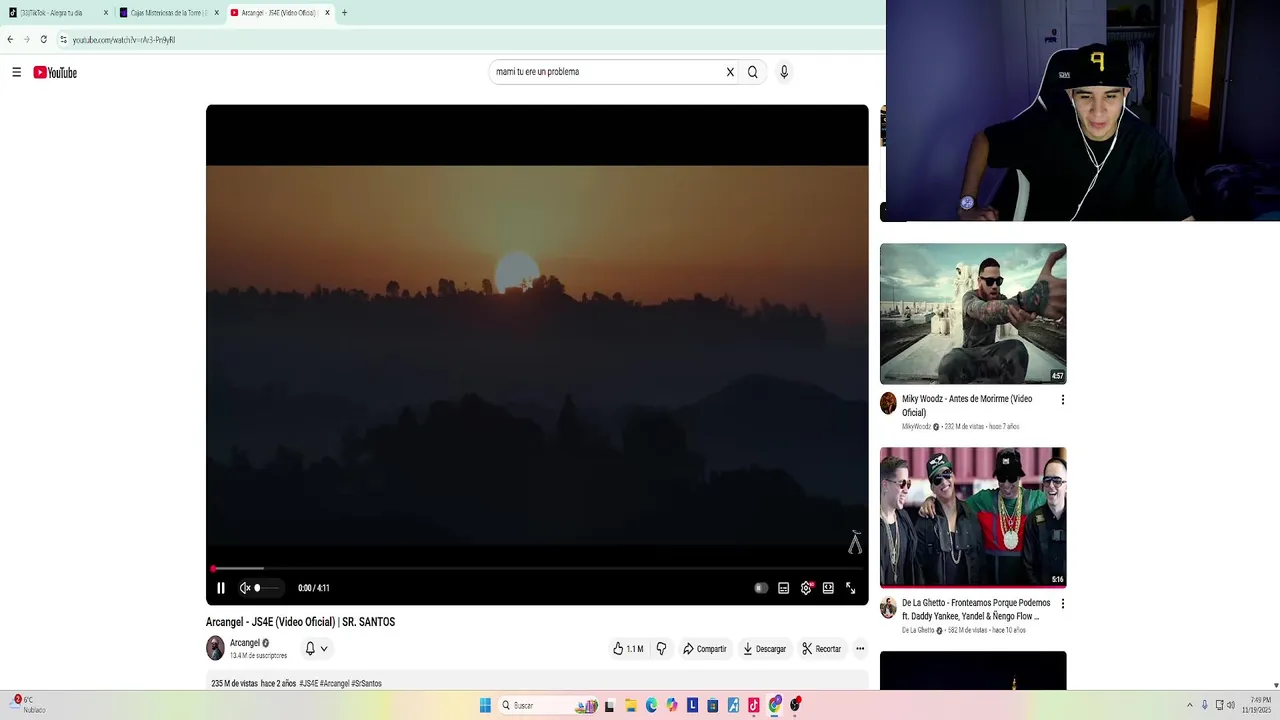
Task: Click the 235 M de vistas text
Action: 234,684
